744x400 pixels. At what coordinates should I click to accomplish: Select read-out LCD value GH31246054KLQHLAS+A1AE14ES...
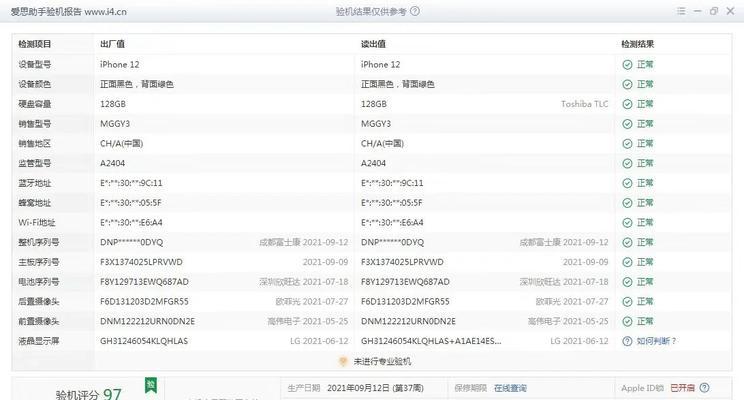tap(431, 341)
